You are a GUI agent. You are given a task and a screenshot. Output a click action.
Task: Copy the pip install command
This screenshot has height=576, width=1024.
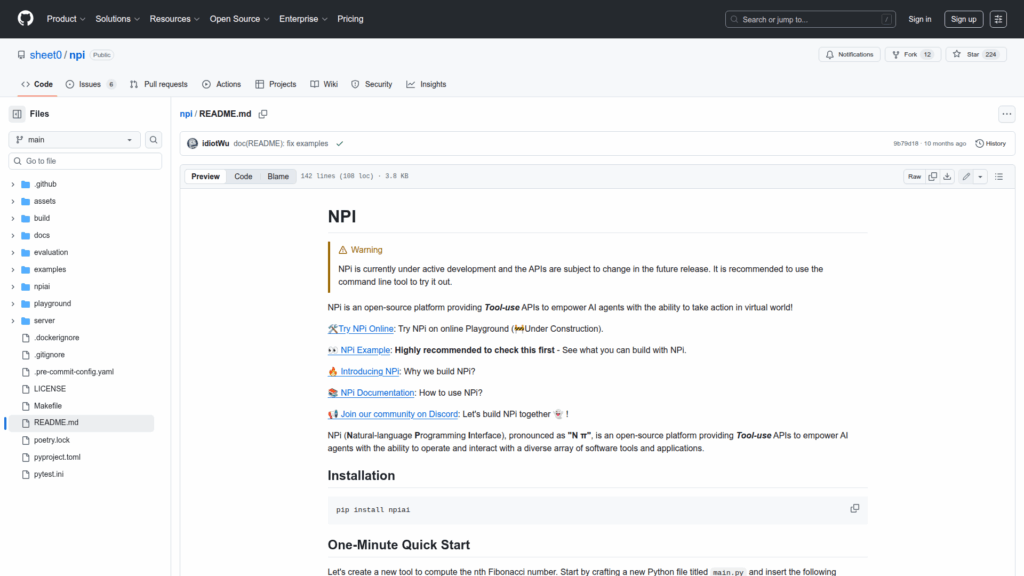(x=854, y=509)
